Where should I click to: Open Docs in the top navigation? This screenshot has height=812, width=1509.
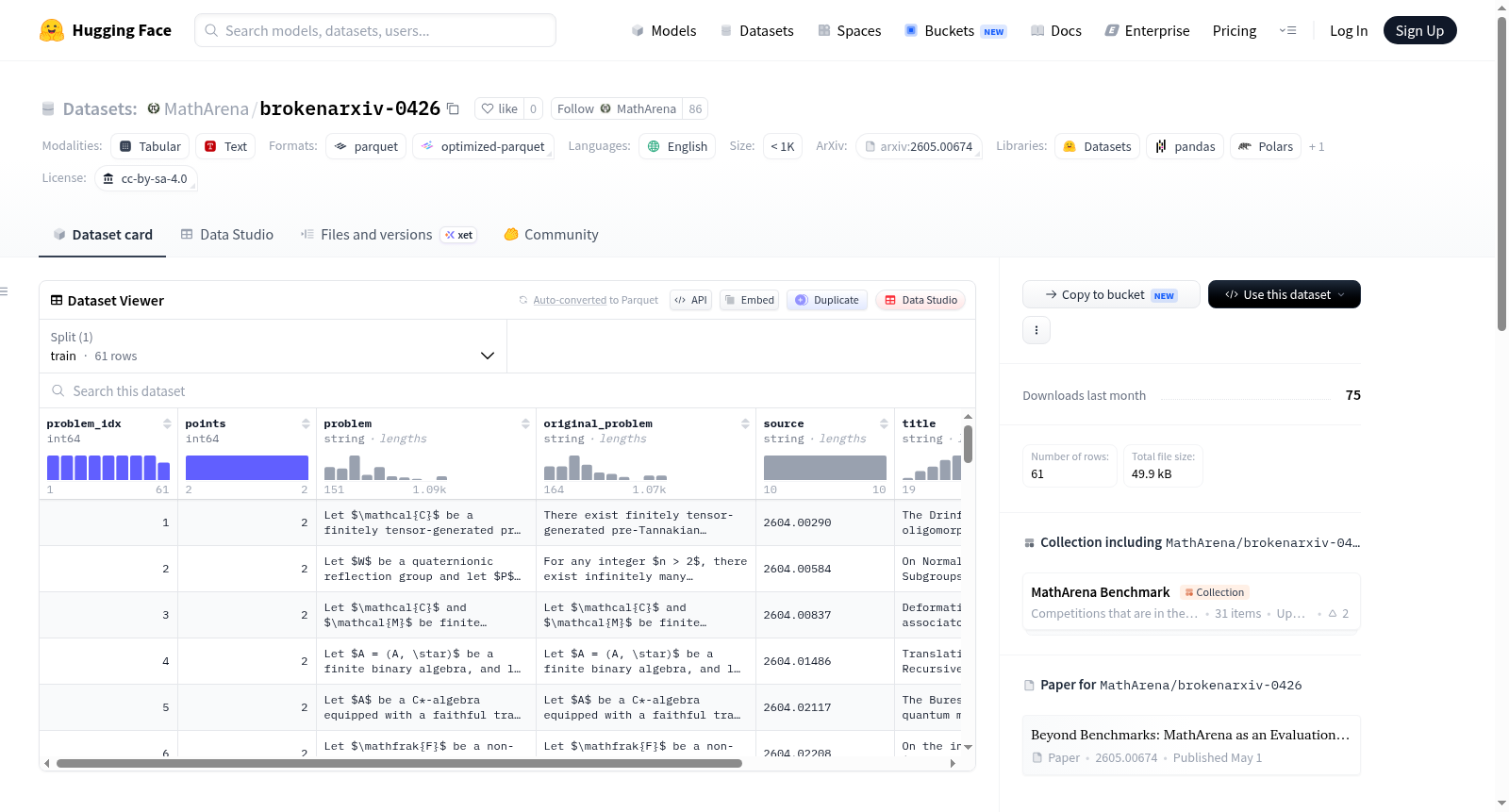pos(1055,30)
